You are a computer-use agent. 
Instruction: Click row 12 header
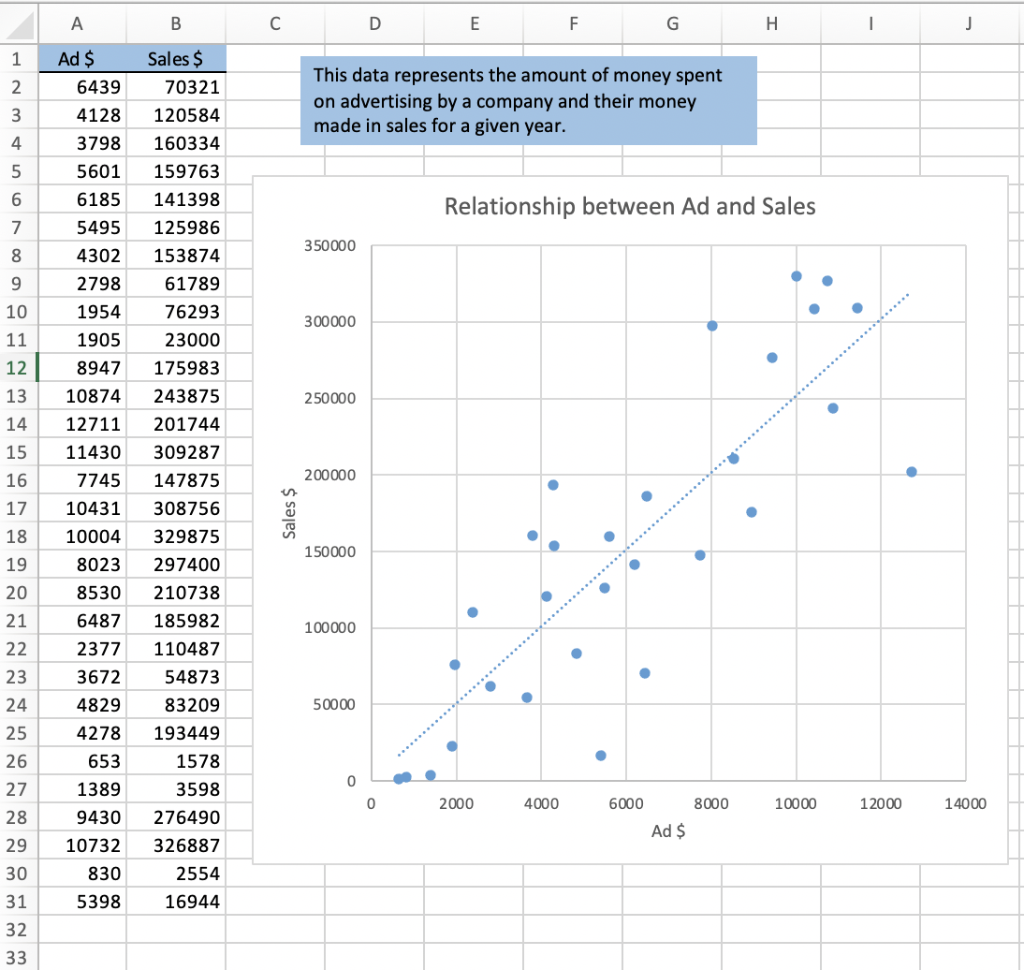[17, 367]
